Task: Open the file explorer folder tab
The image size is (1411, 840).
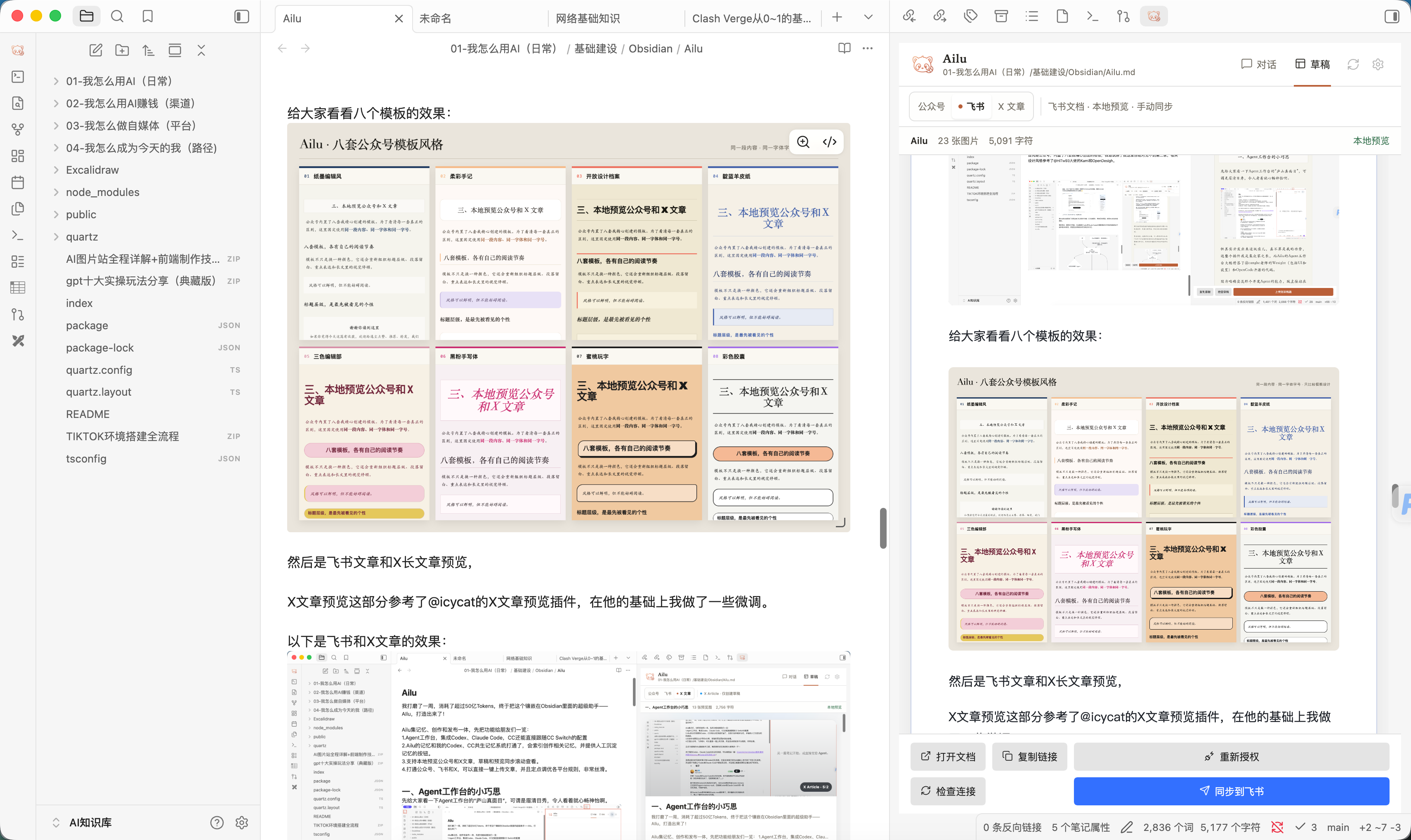Action: (87, 17)
